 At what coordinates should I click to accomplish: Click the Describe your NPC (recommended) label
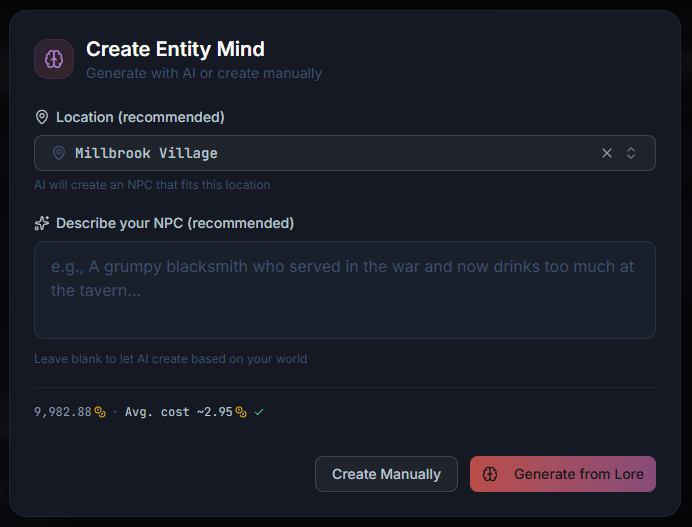point(175,223)
